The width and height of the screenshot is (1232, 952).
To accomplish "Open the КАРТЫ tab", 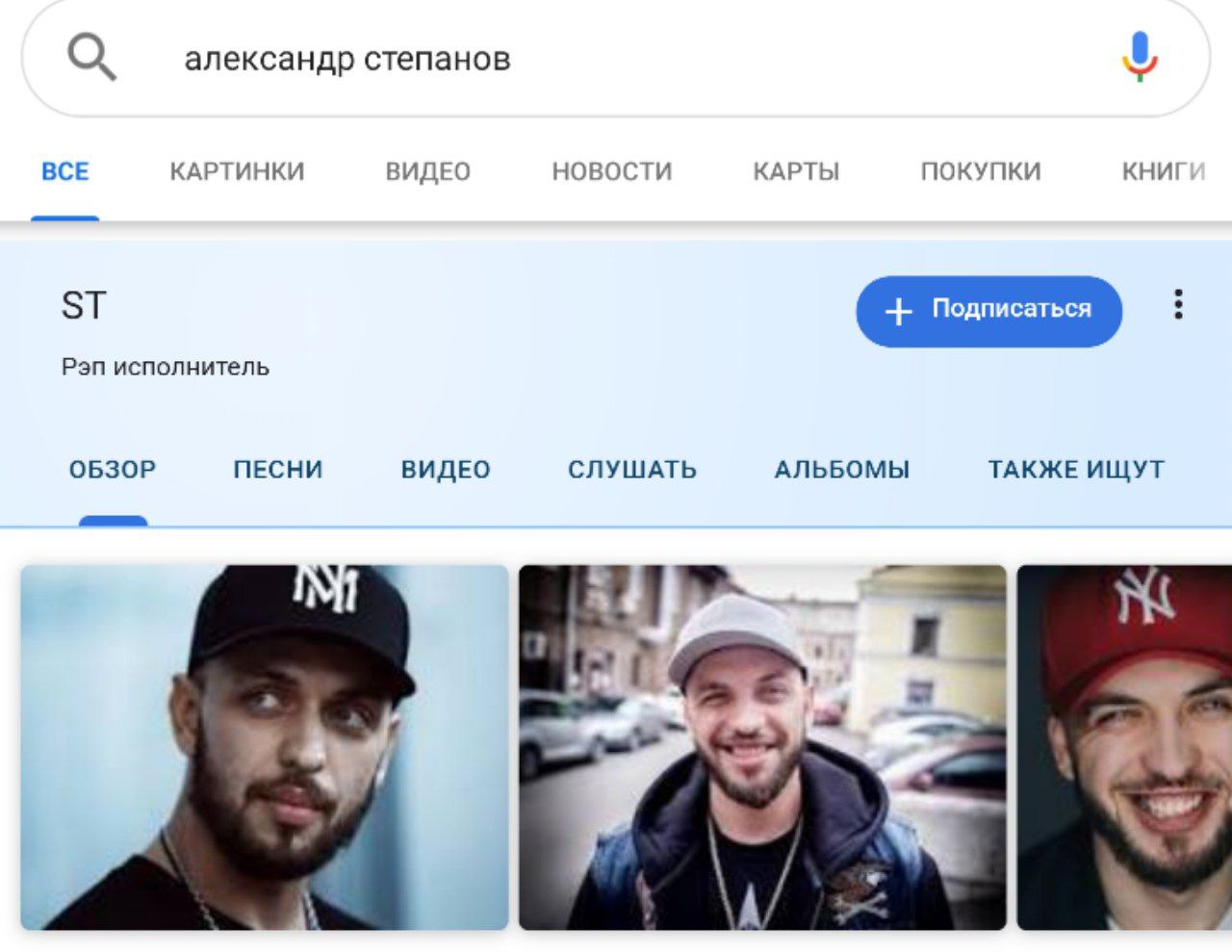I will tap(796, 171).
